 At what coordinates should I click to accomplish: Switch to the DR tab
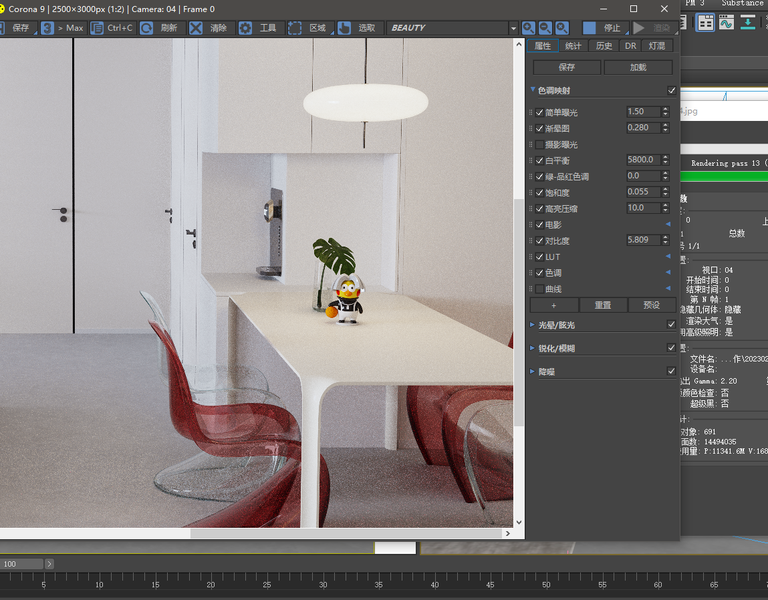coord(631,46)
